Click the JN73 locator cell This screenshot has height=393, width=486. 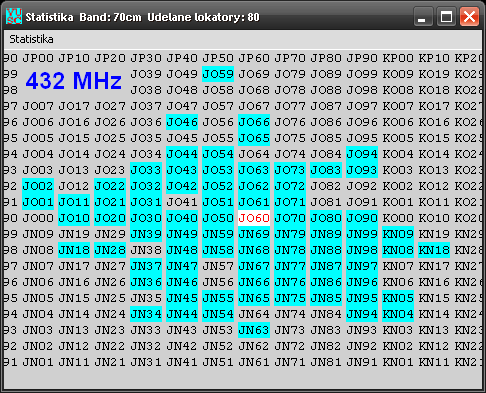coord(290,330)
